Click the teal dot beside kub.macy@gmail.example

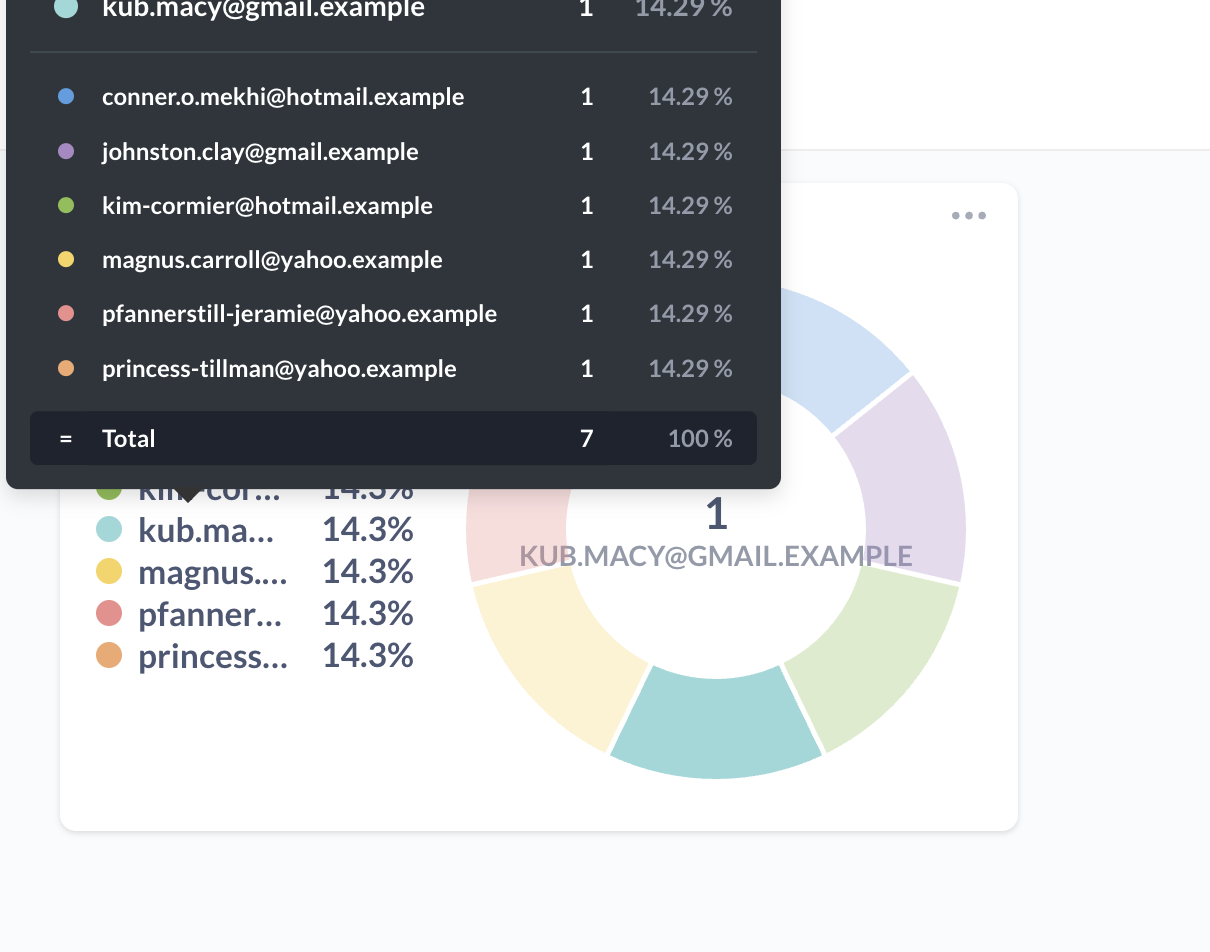pyautogui.click(x=64, y=8)
